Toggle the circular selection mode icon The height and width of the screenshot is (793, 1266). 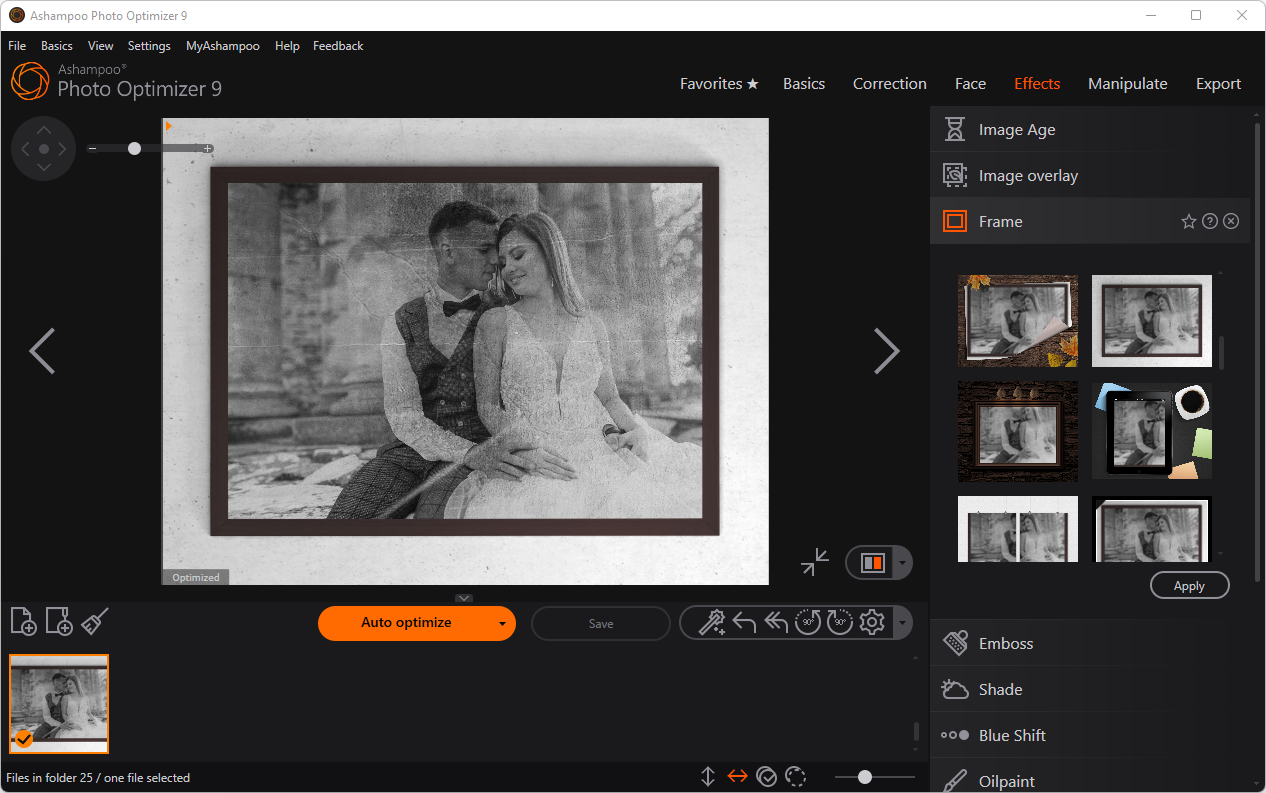(796, 776)
